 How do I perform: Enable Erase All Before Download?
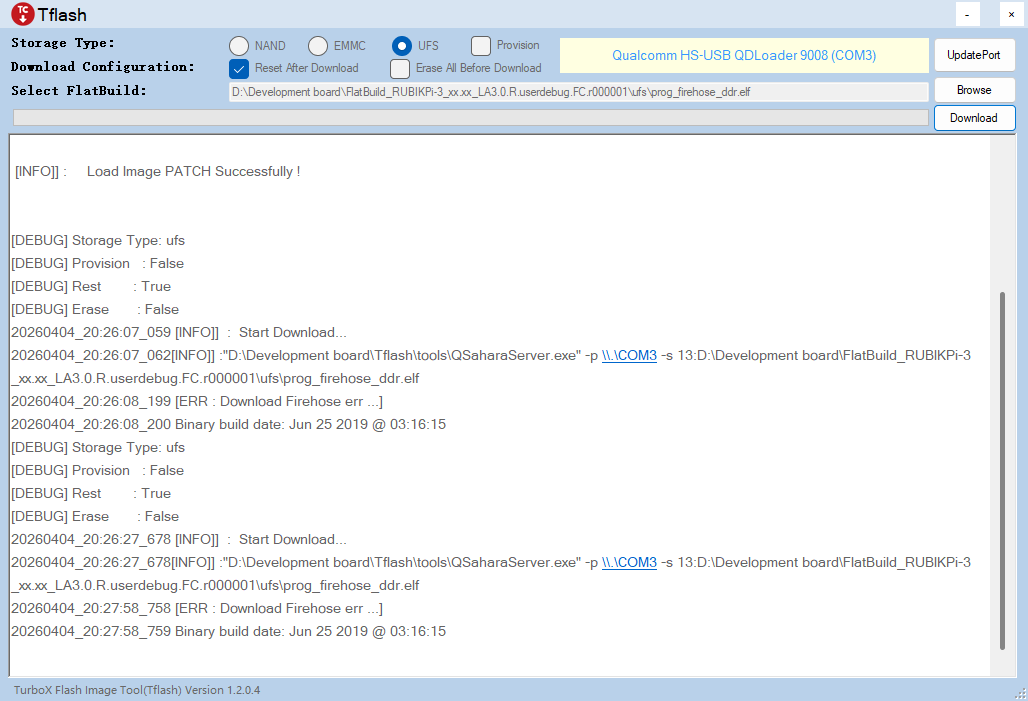point(400,68)
